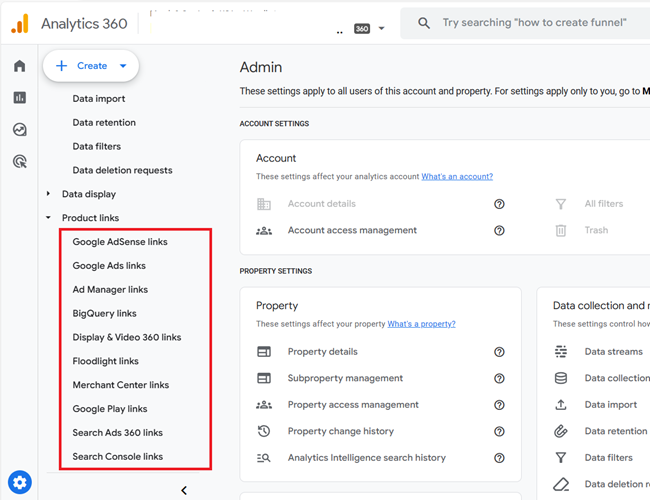Image resolution: width=650 pixels, height=500 pixels.
Task: Open Account access management settings
Action: coord(352,231)
